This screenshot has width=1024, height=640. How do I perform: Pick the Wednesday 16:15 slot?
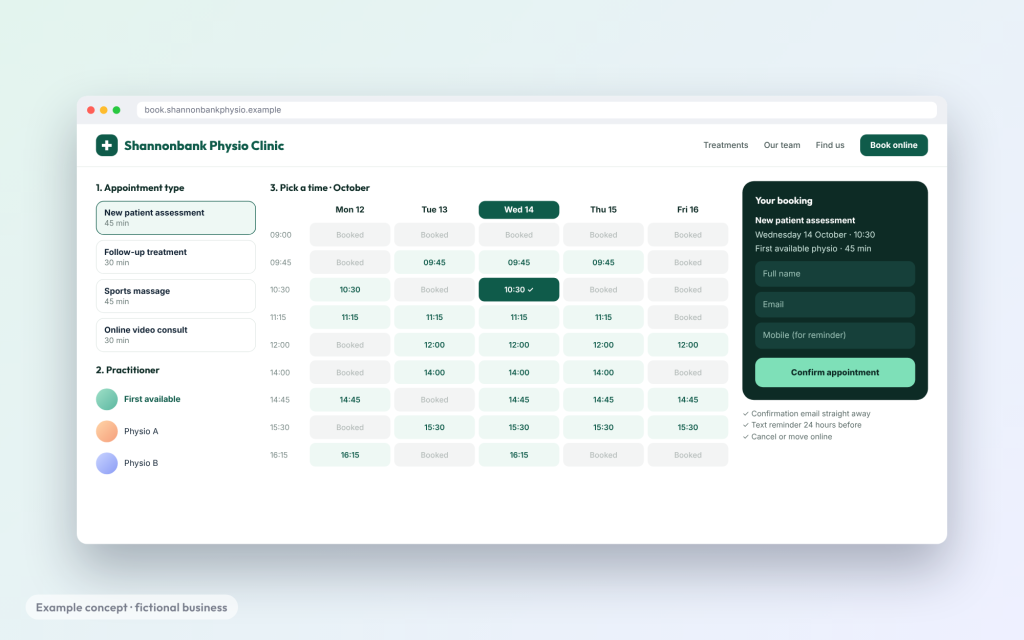click(x=519, y=455)
